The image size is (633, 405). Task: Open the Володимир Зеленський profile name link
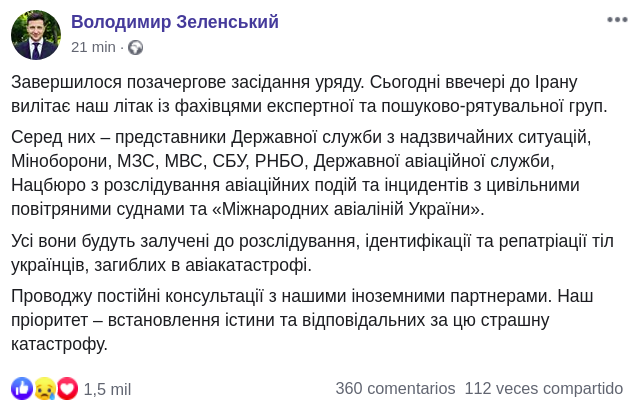pos(175,22)
